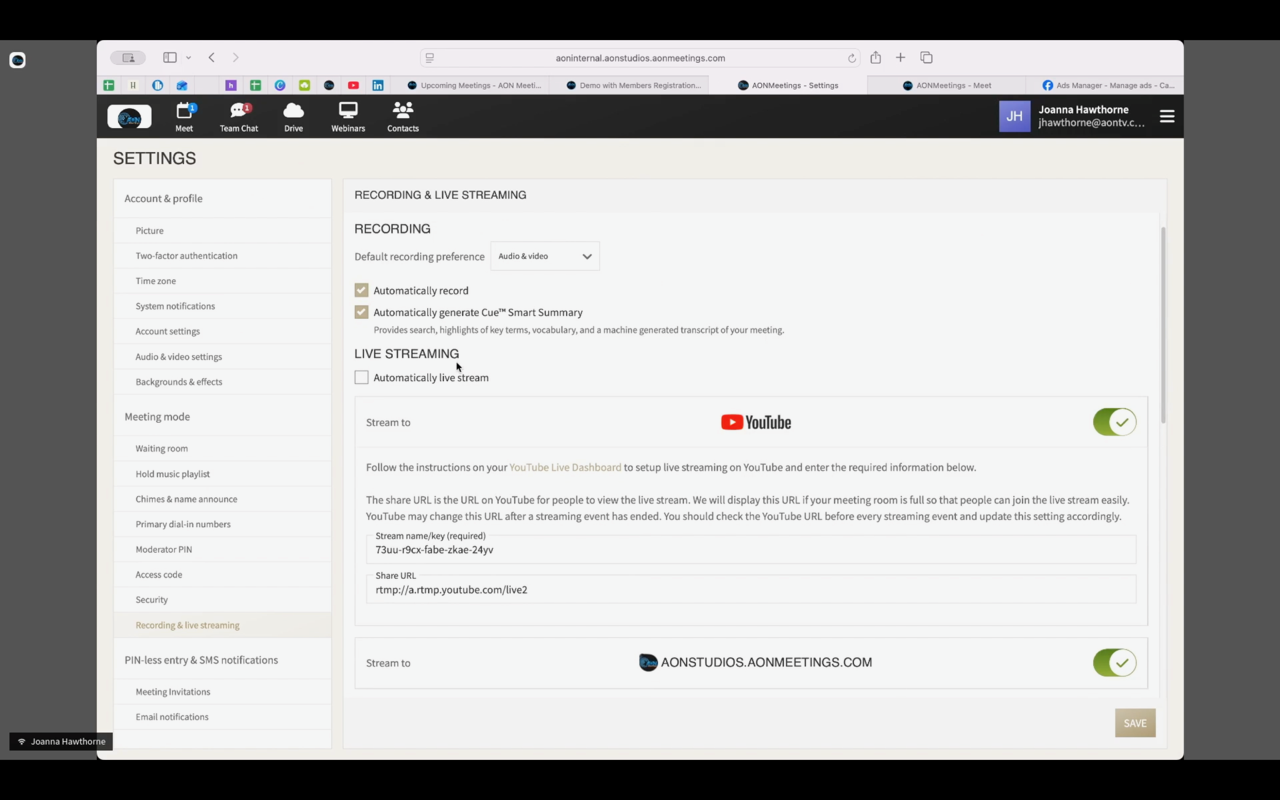The width and height of the screenshot is (1280, 800).
Task: Enable the Automatically live stream checkbox
Action: 361,377
